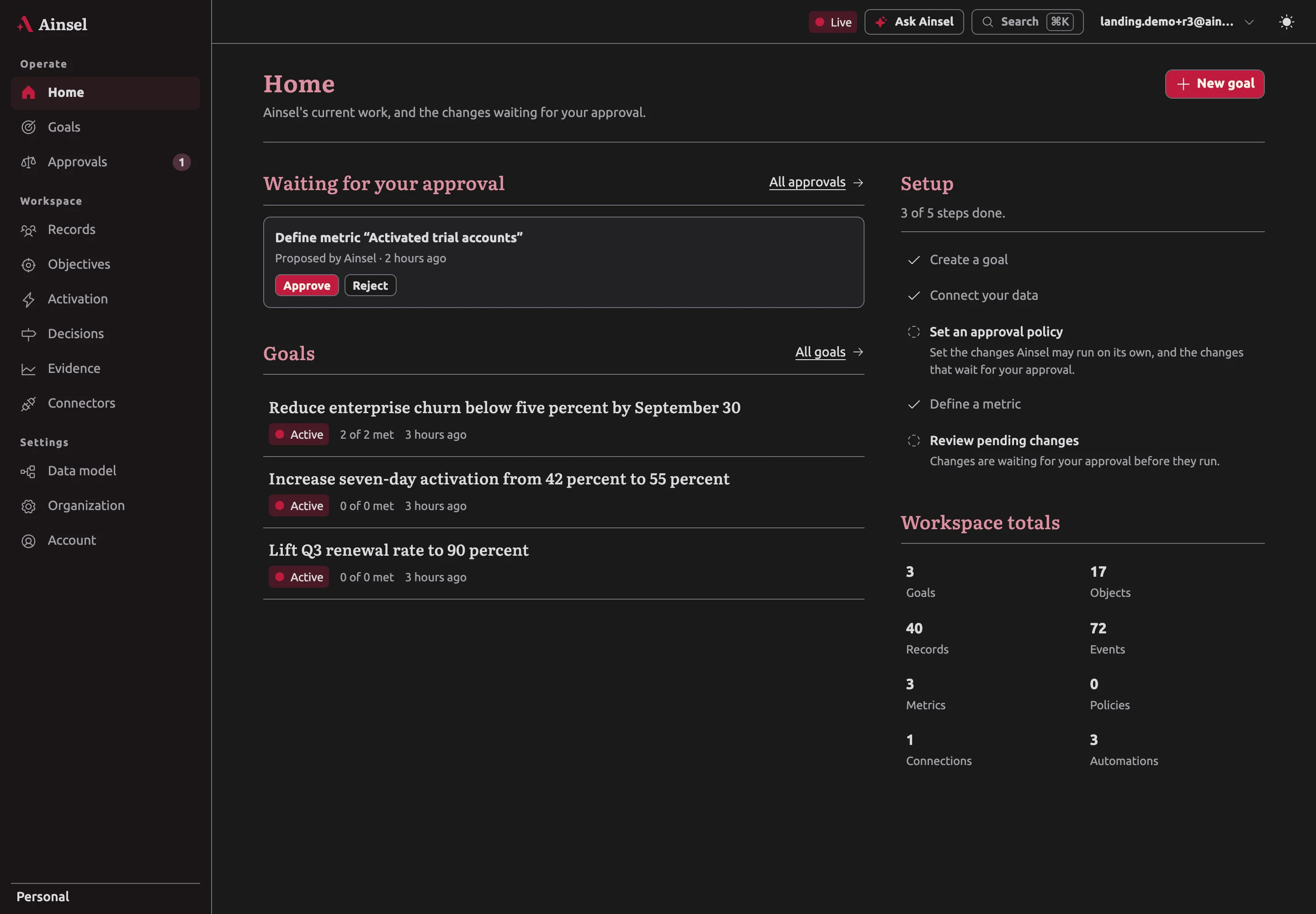The width and height of the screenshot is (1316, 914).
Task: Follow the All approvals link
Action: (807, 182)
